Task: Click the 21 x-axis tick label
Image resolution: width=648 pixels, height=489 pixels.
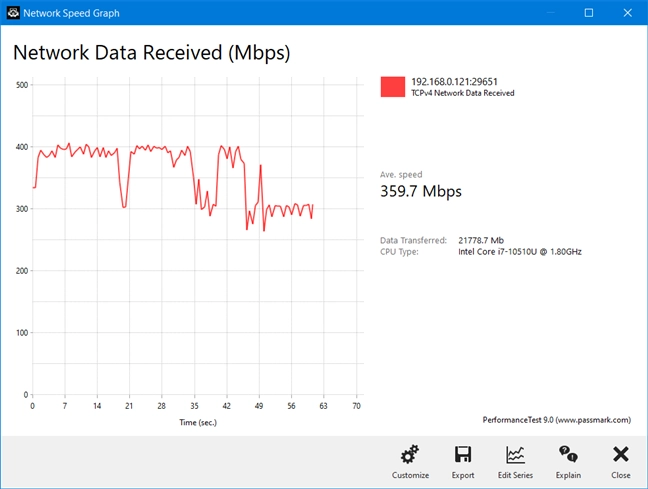Action: coord(129,406)
